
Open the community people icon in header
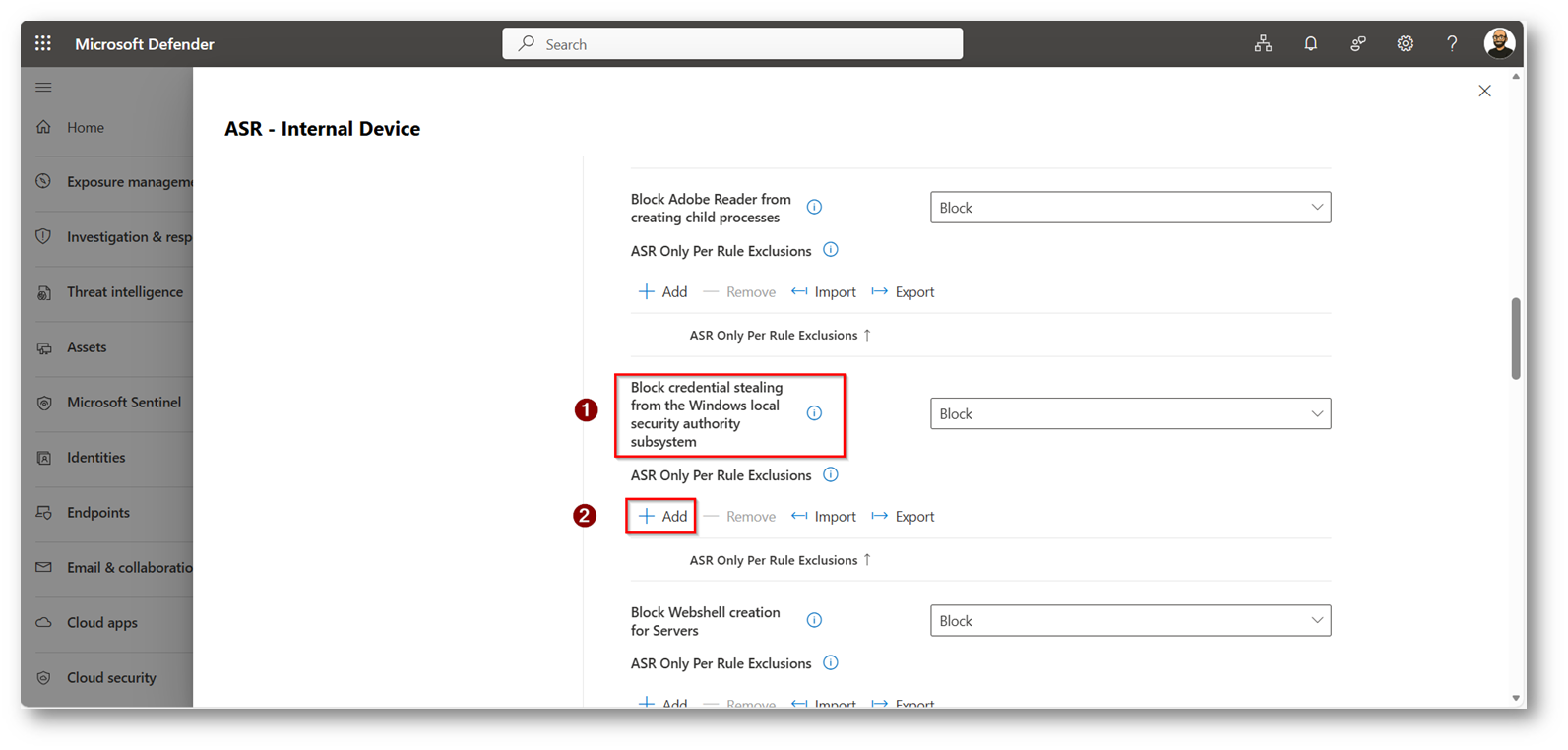pos(1357,43)
